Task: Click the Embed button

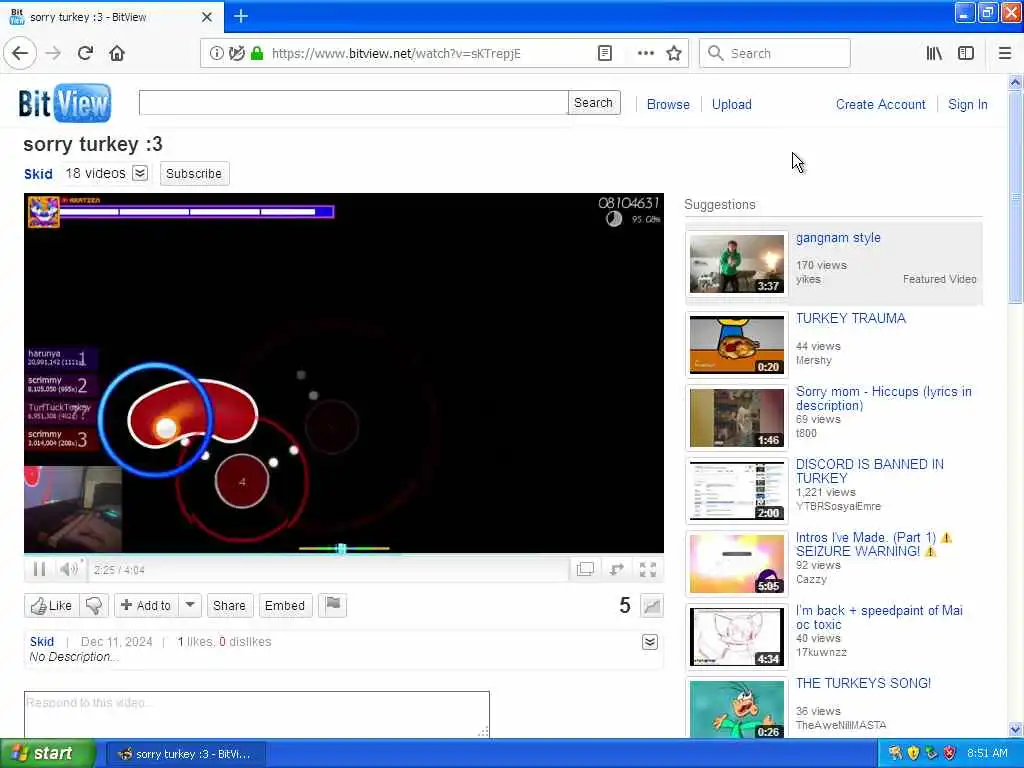Action: click(285, 605)
